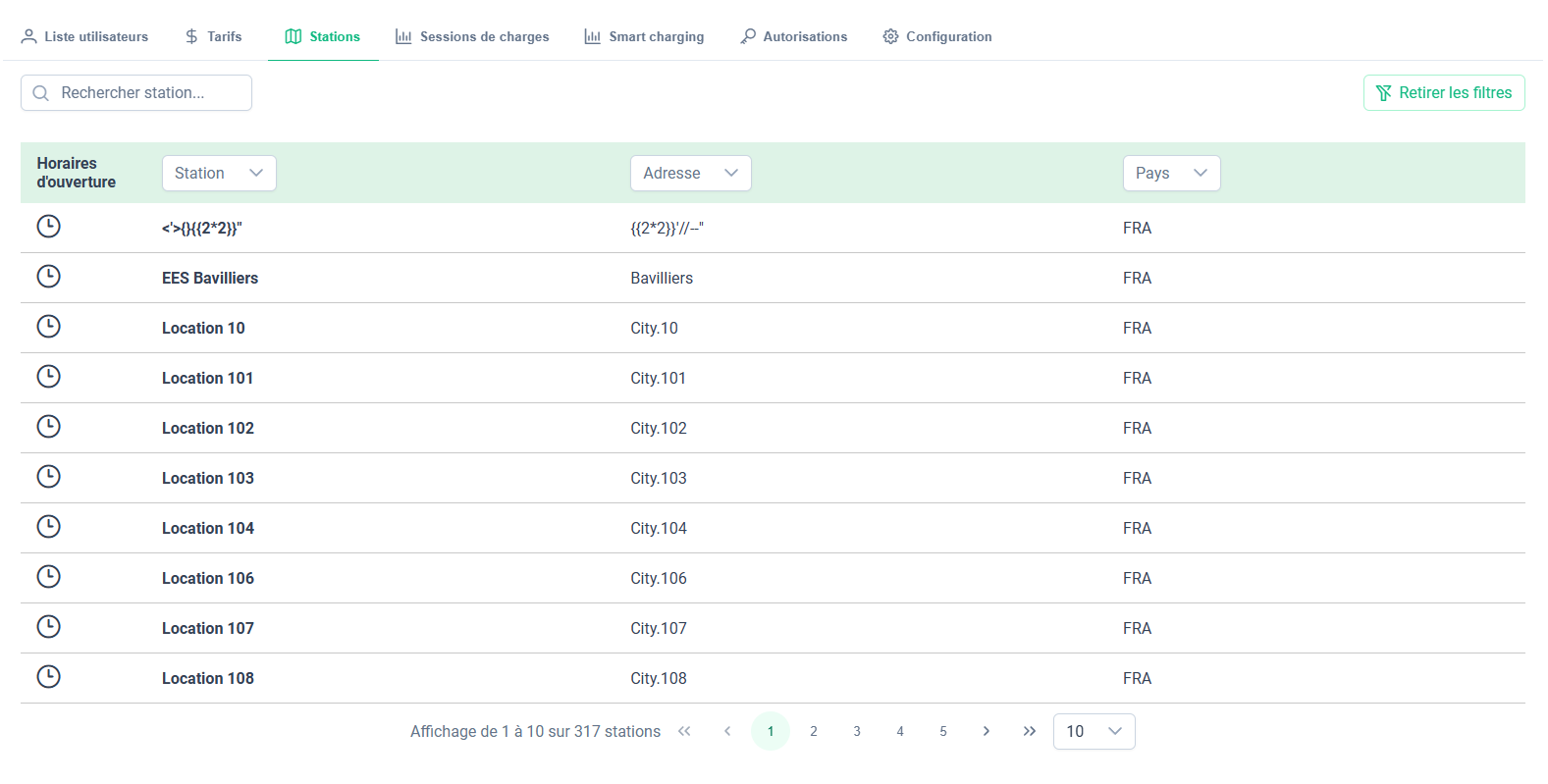Image resolution: width=1548 pixels, height=784 pixels.
Task: Go to next page using right chevron
Action: click(986, 731)
